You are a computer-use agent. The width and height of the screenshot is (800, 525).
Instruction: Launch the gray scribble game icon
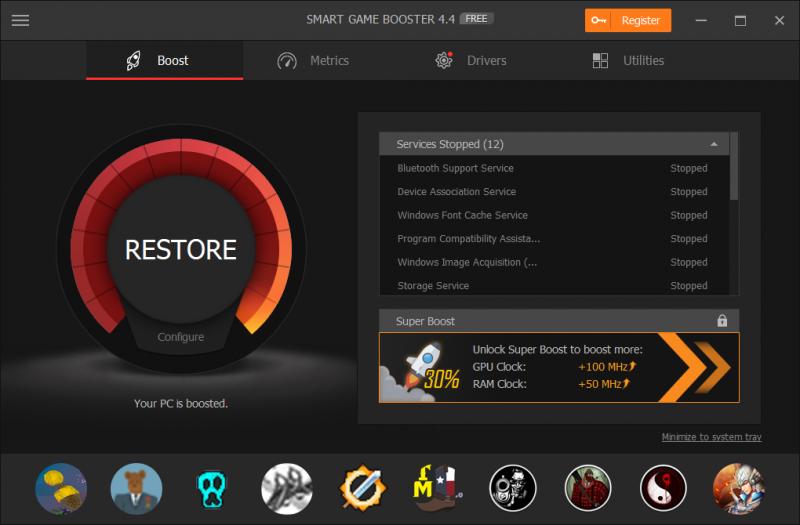coord(287,488)
